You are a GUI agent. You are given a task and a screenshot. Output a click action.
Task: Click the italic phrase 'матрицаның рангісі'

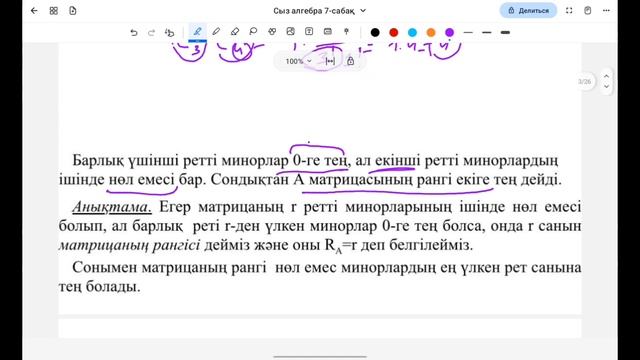129,245
